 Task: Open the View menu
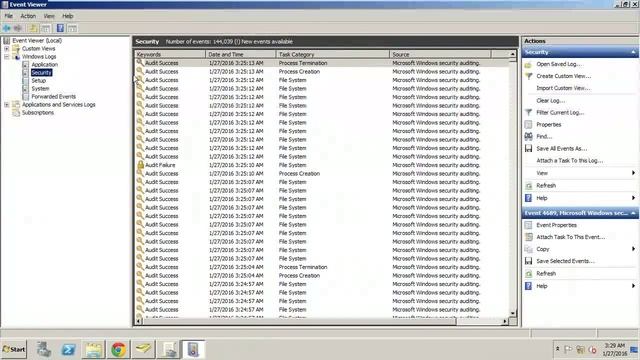pos(49,16)
